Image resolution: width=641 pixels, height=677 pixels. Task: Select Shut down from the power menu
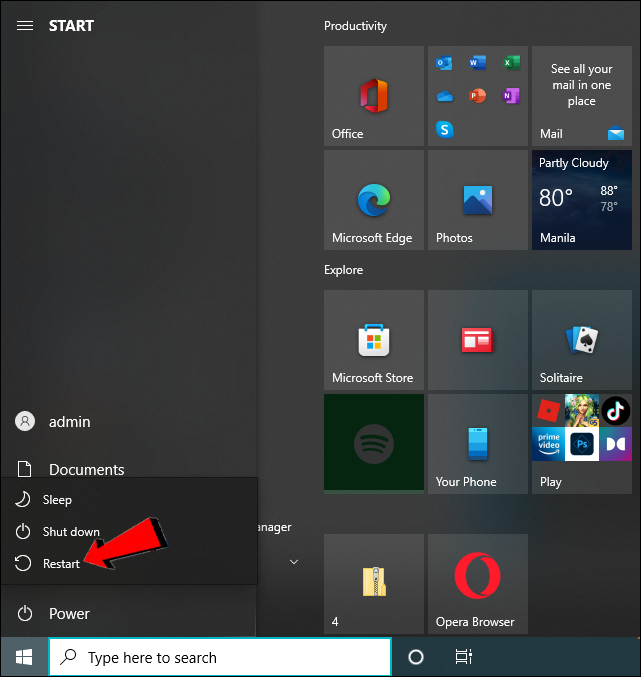click(x=129, y=532)
